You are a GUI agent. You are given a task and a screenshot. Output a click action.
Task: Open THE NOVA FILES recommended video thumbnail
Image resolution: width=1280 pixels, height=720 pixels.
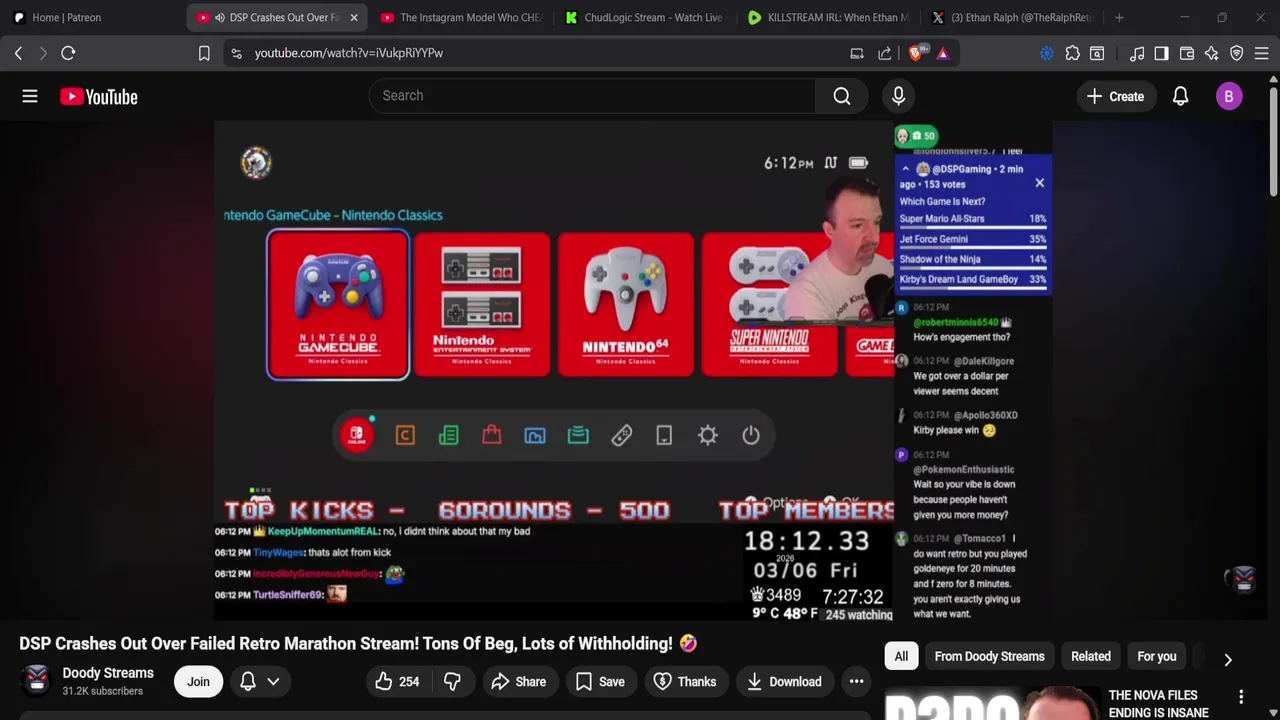click(x=990, y=703)
